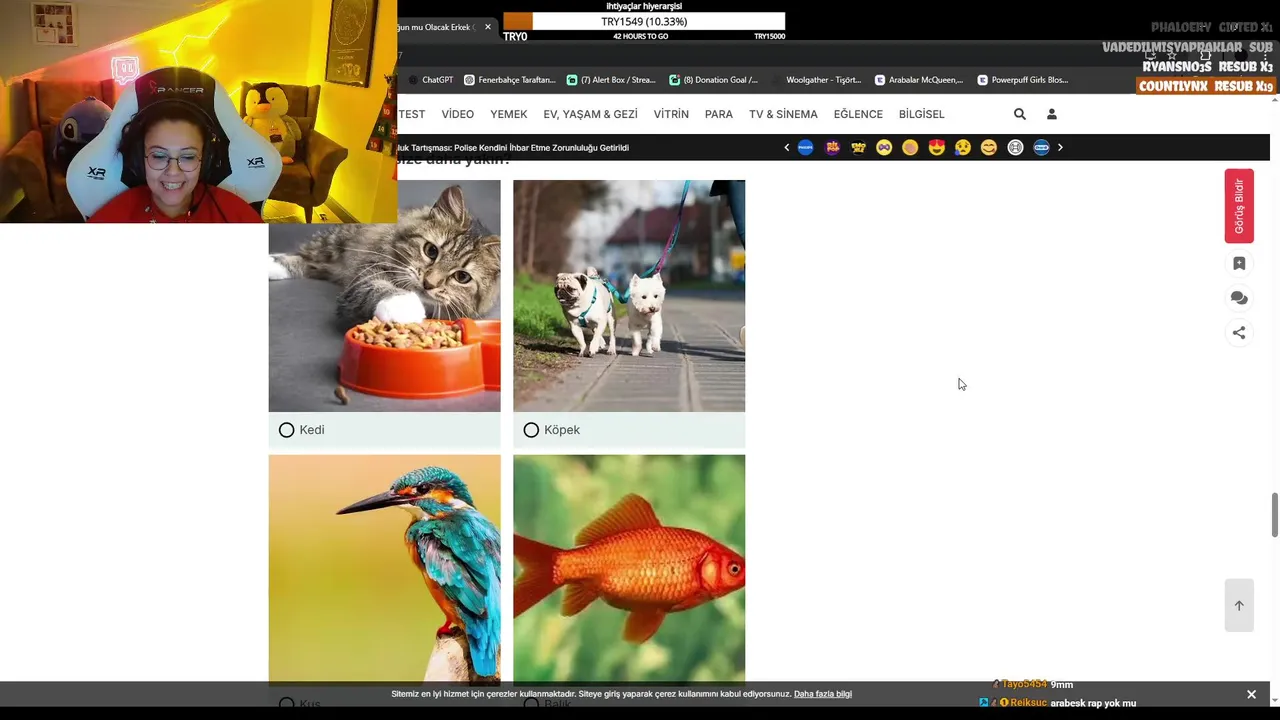
Task: Open the Arabalar McQueen bookmark
Action: [x=919, y=80]
